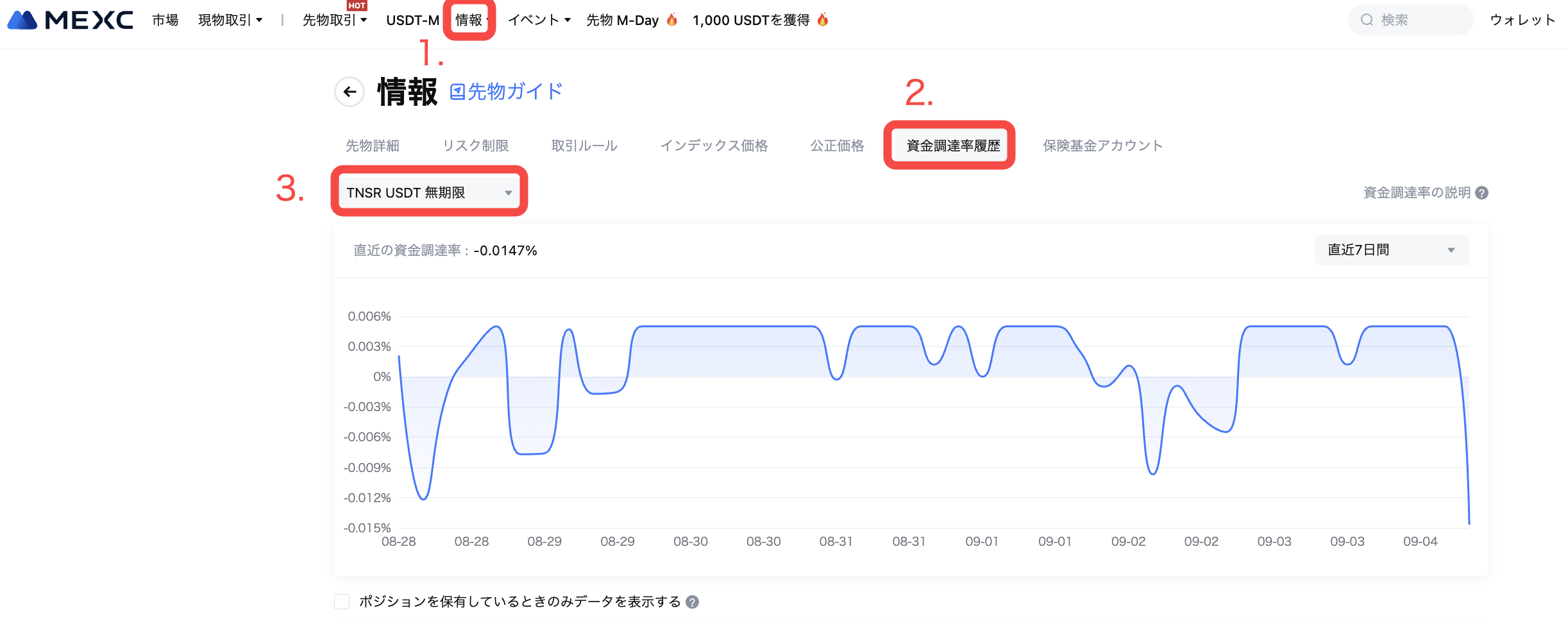
Task: Switch to the リスク制限 tab
Action: 475,146
